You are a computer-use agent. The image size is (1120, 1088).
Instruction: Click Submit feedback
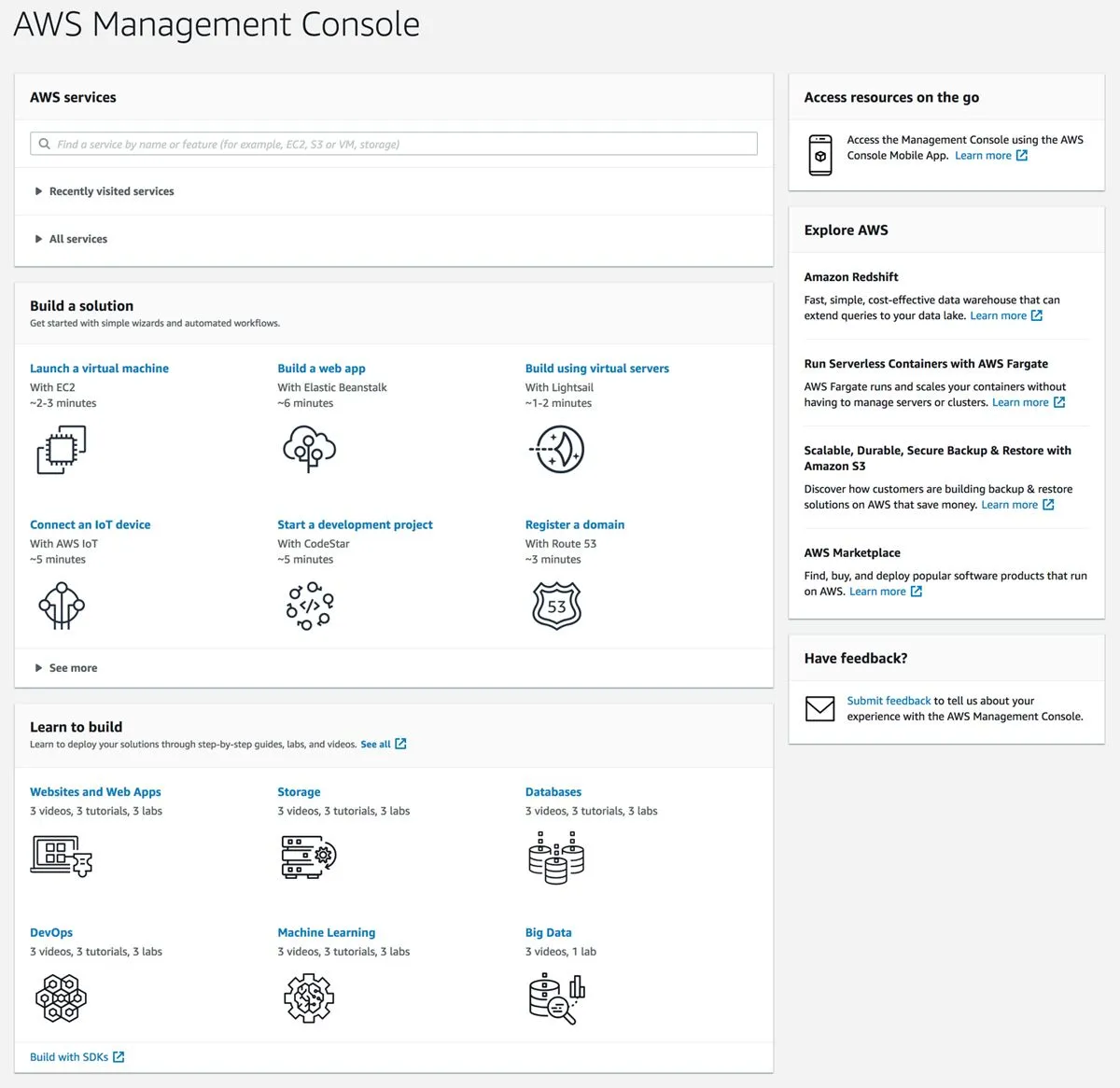coord(888,700)
